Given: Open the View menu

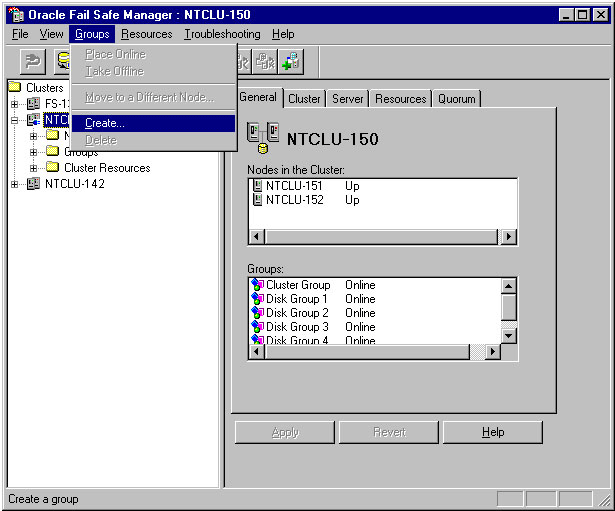Looking at the screenshot, I should click(x=51, y=34).
